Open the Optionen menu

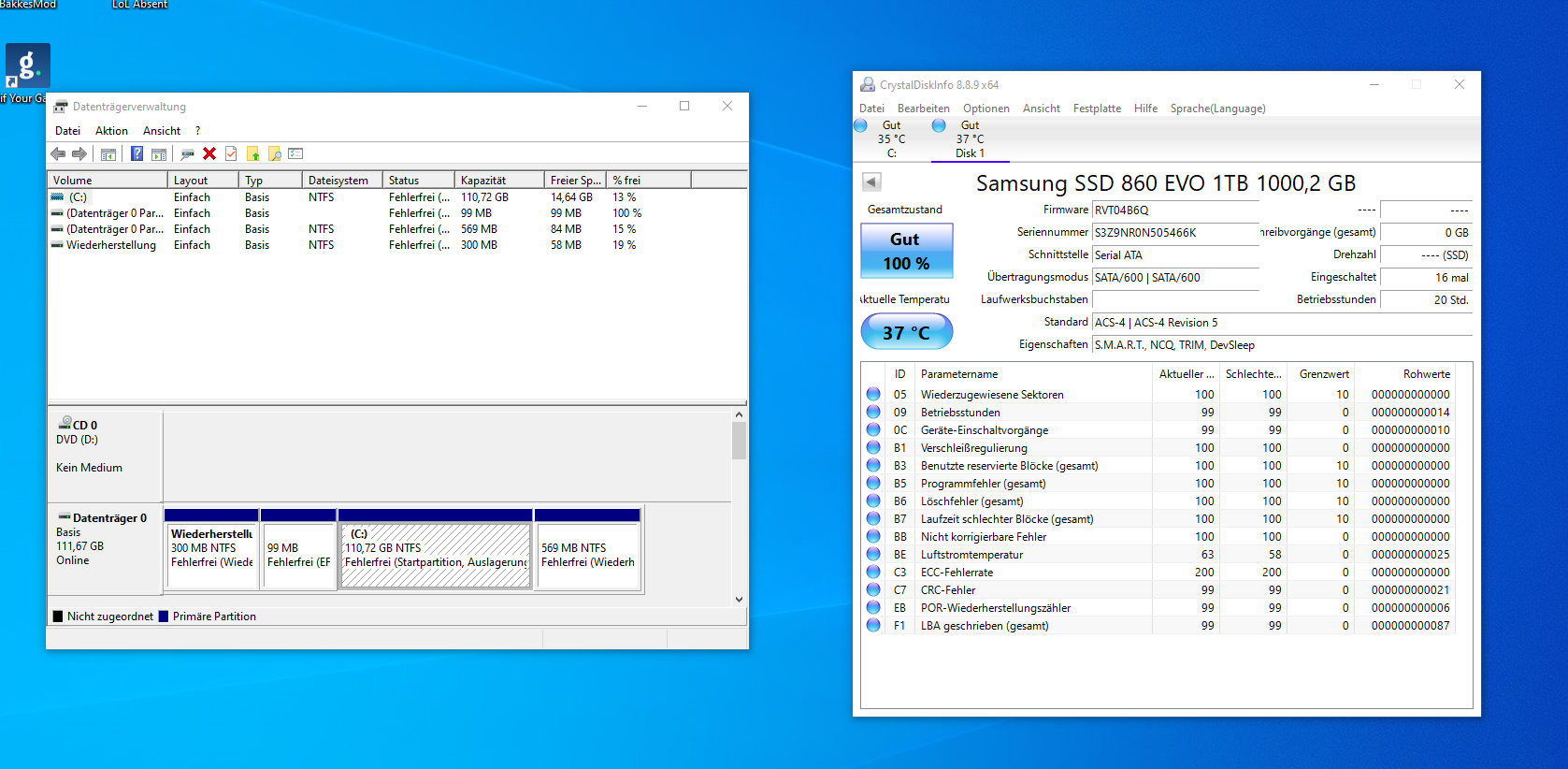[x=986, y=109]
